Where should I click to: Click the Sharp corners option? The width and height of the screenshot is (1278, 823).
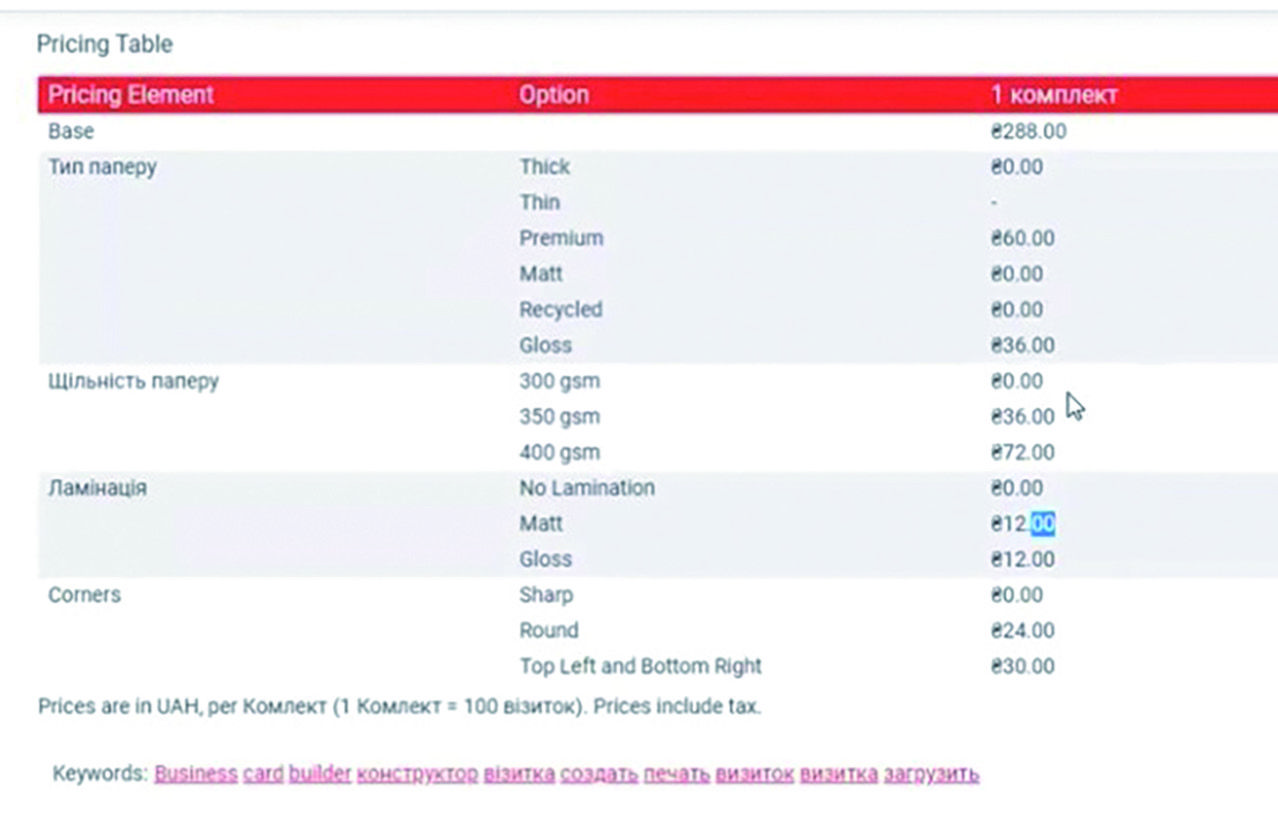click(546, 595)
